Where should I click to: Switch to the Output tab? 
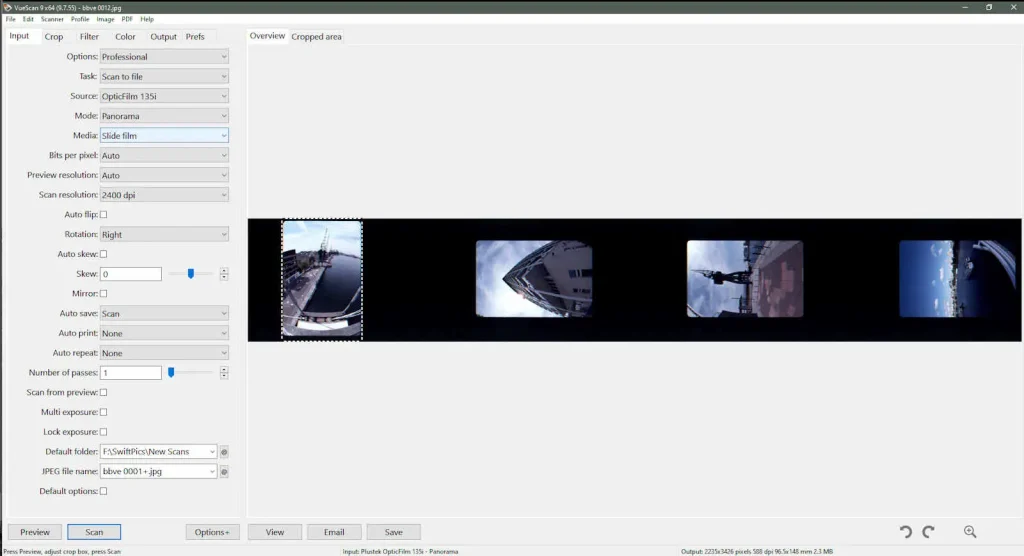pos(163,37)
